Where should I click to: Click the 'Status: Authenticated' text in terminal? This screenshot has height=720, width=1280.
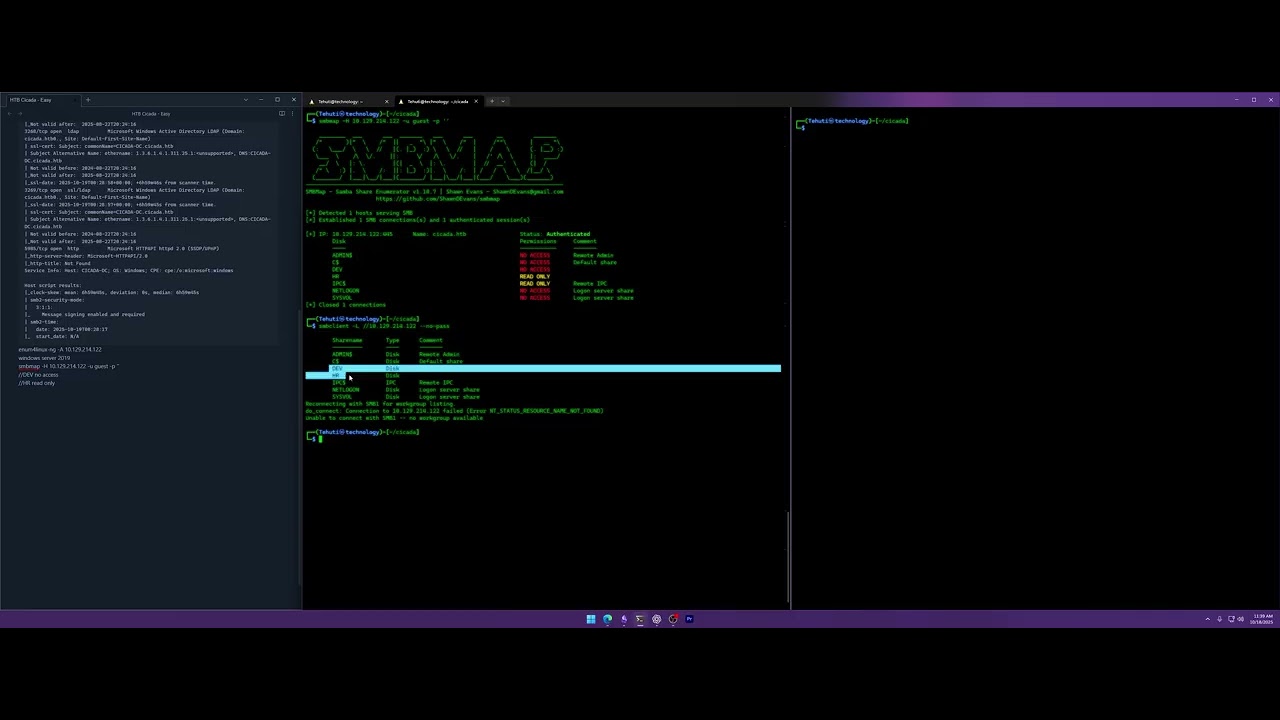554,234
